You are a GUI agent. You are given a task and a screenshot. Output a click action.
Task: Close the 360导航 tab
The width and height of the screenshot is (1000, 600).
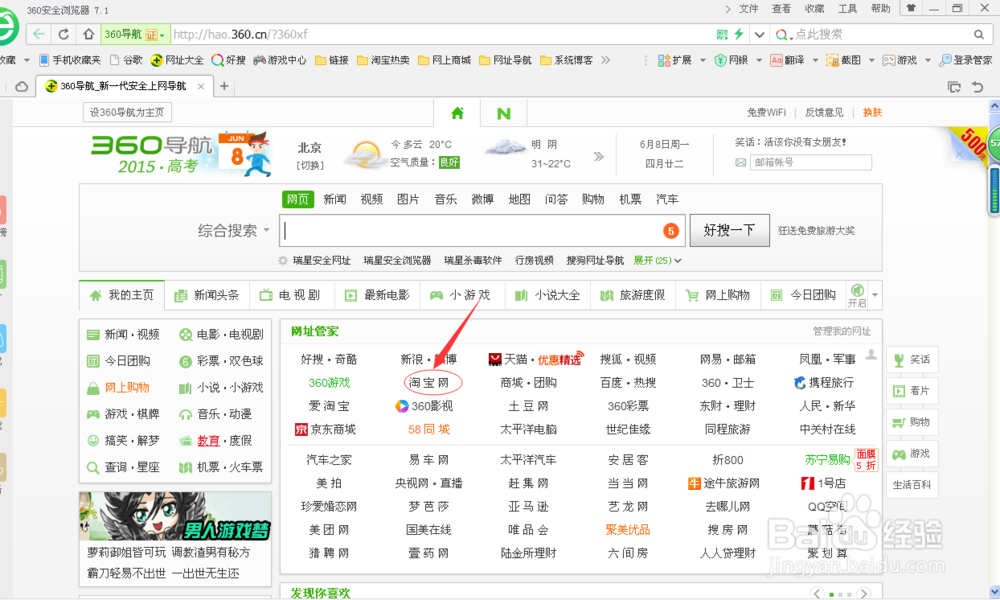[x=201, y=86]
